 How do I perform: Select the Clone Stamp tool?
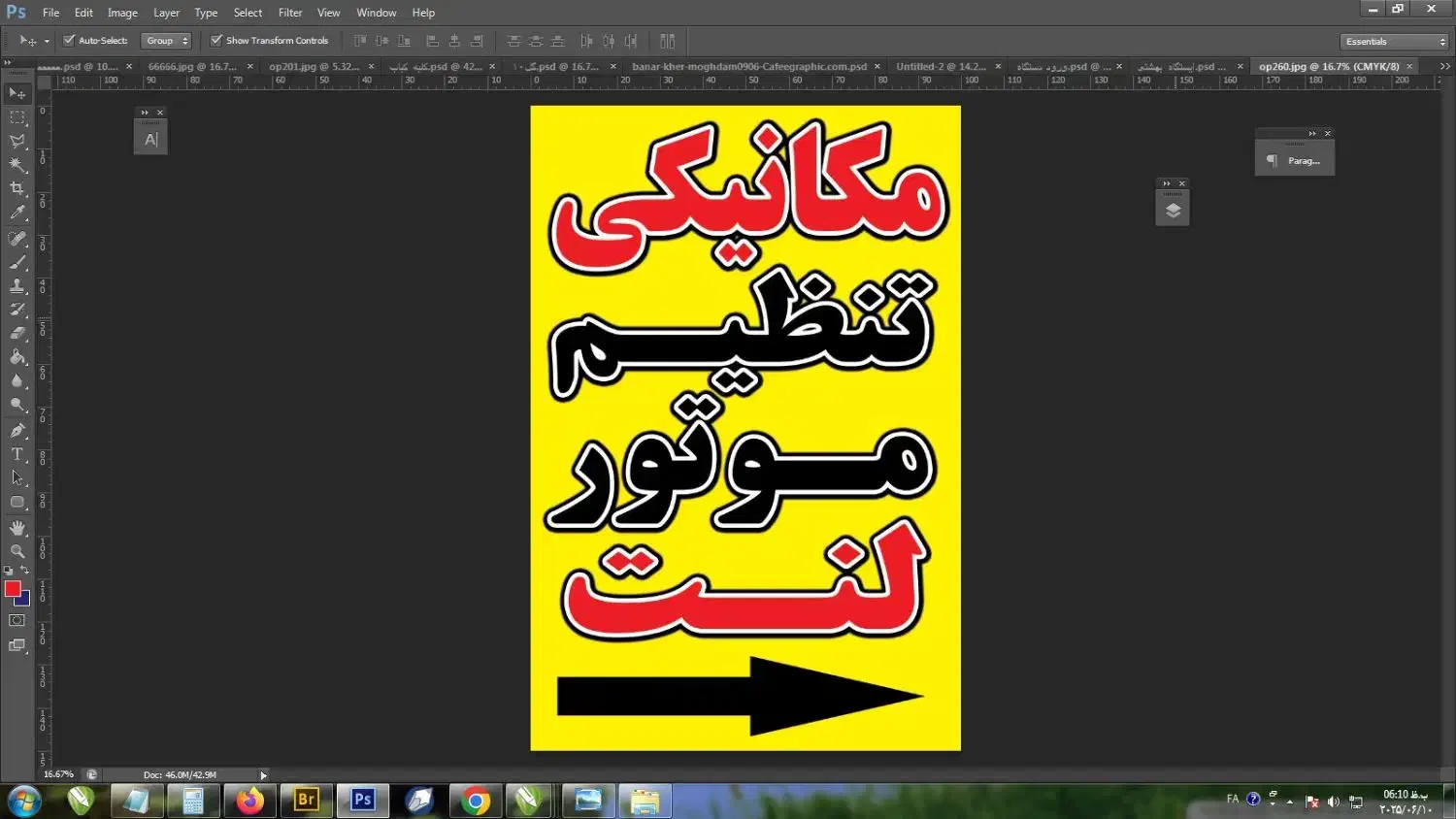tap(17, 286)
